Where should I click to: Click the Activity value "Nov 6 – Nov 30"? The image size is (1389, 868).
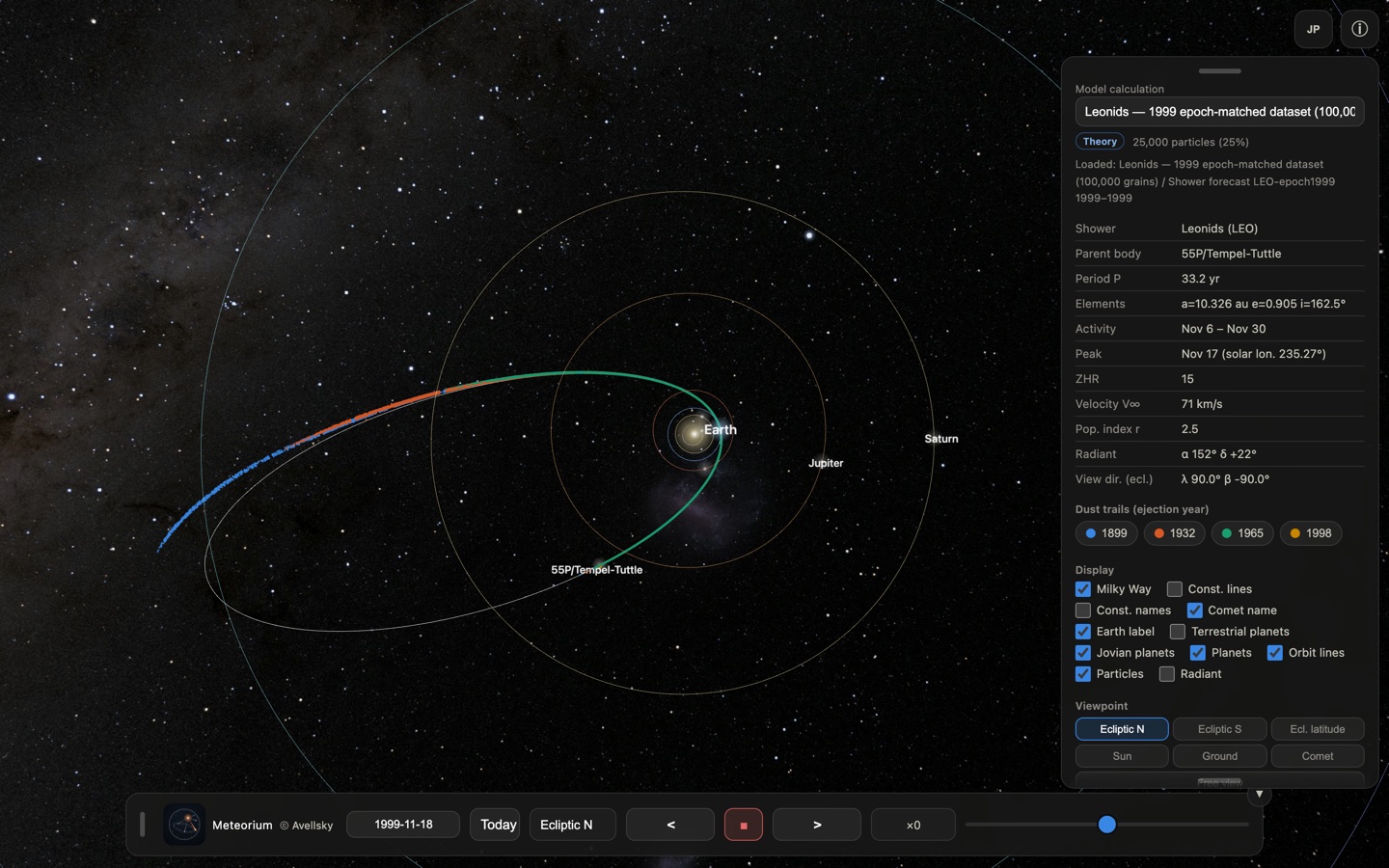point(1224,329)
